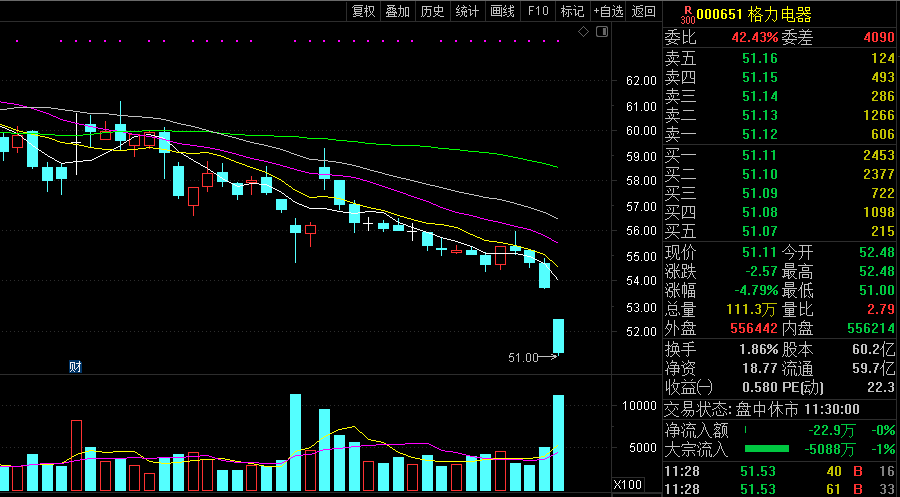Click the 51.00 low price marker
The height and width of the screenshot is (497, 900).
[x=523, y=358]
